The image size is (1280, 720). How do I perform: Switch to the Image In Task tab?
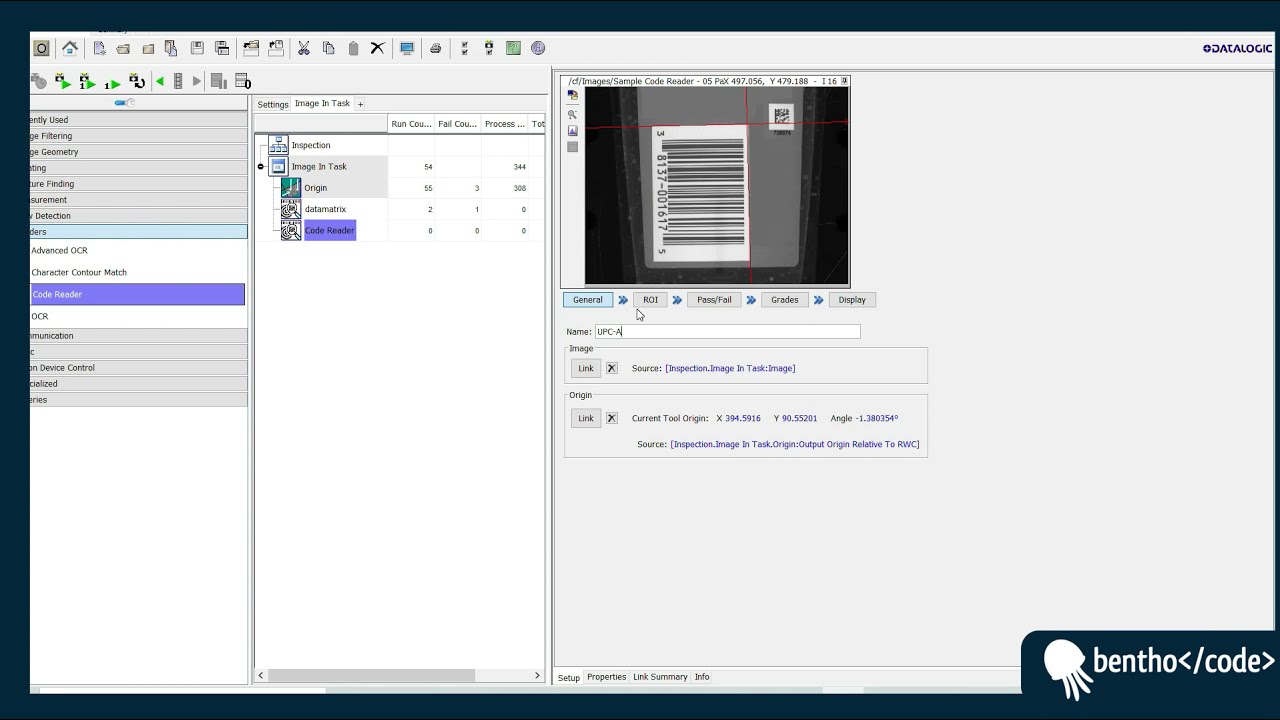[322, 104]
